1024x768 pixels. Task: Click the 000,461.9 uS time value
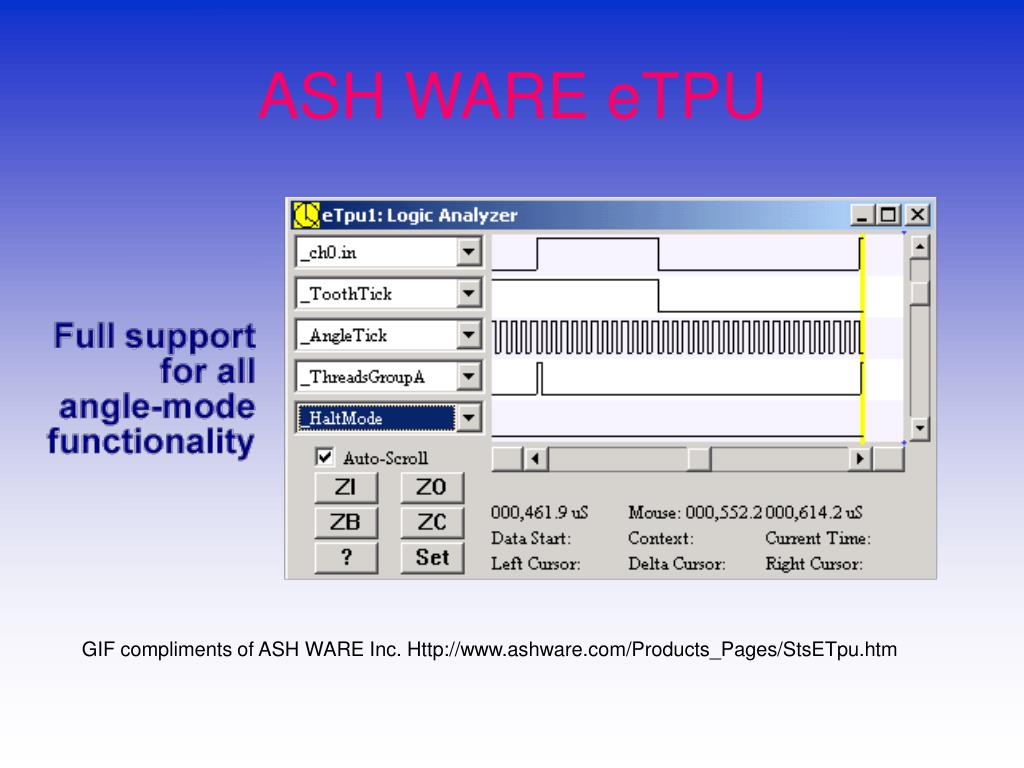coord(539,512)
